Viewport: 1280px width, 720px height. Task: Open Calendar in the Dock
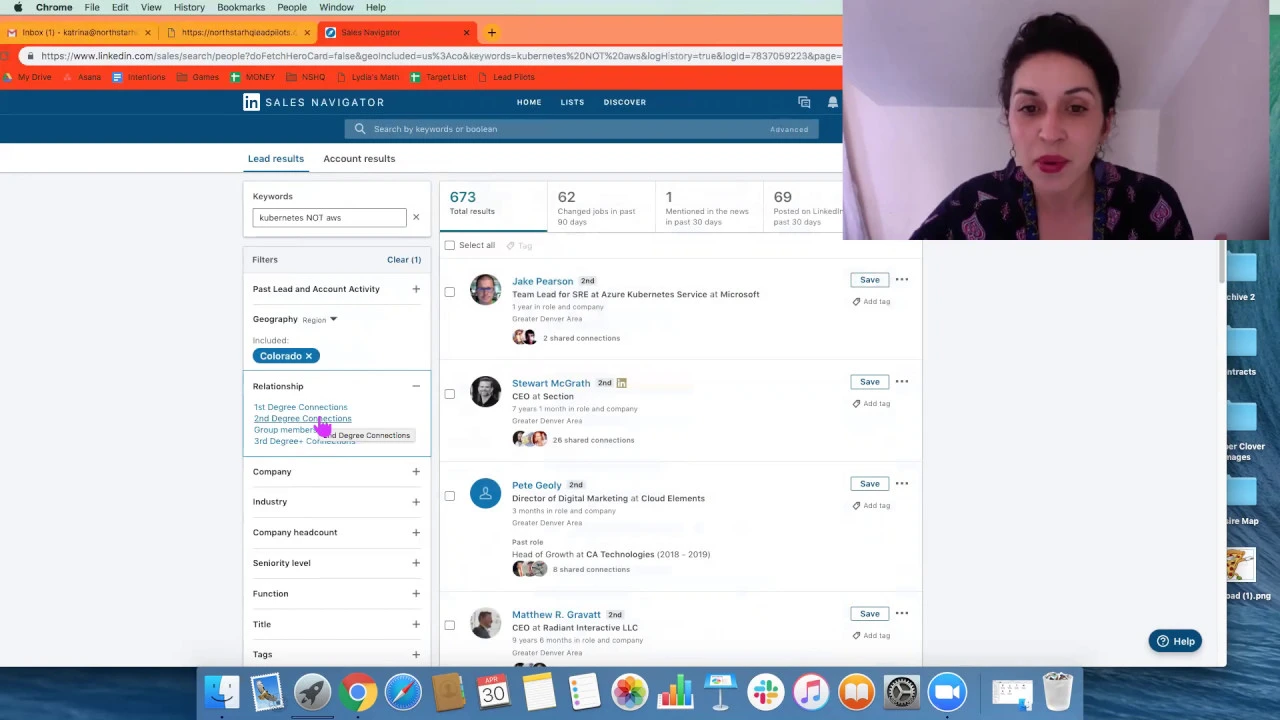(493, 692)
